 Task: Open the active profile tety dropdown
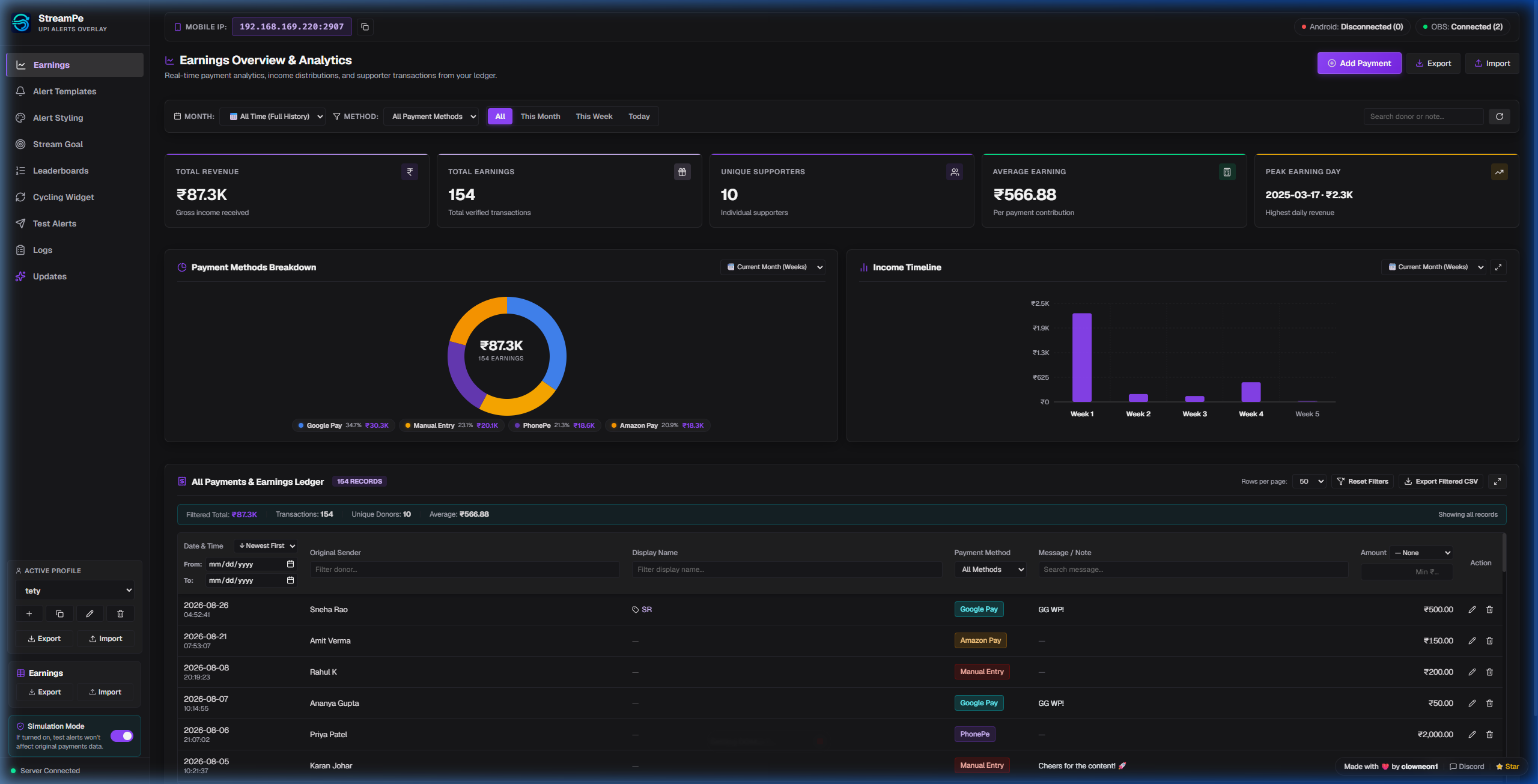pos(74,591)
